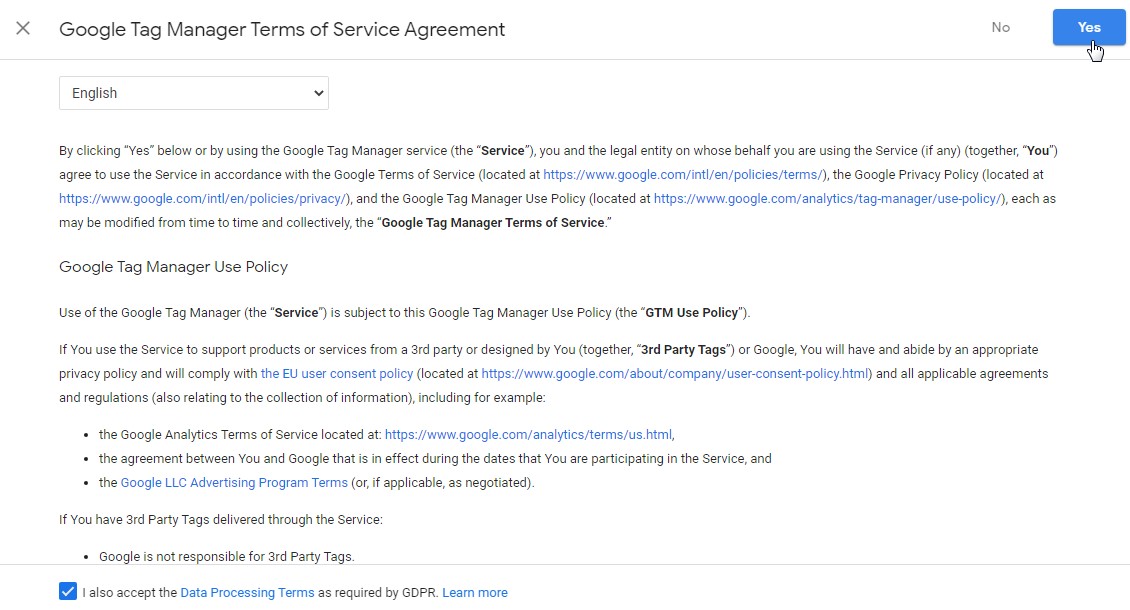This screenshot has width=1130, height=610.
Task: Open Google LLC Advertising Program Terms
Action: pyautogui.click(x=234, y=483)
